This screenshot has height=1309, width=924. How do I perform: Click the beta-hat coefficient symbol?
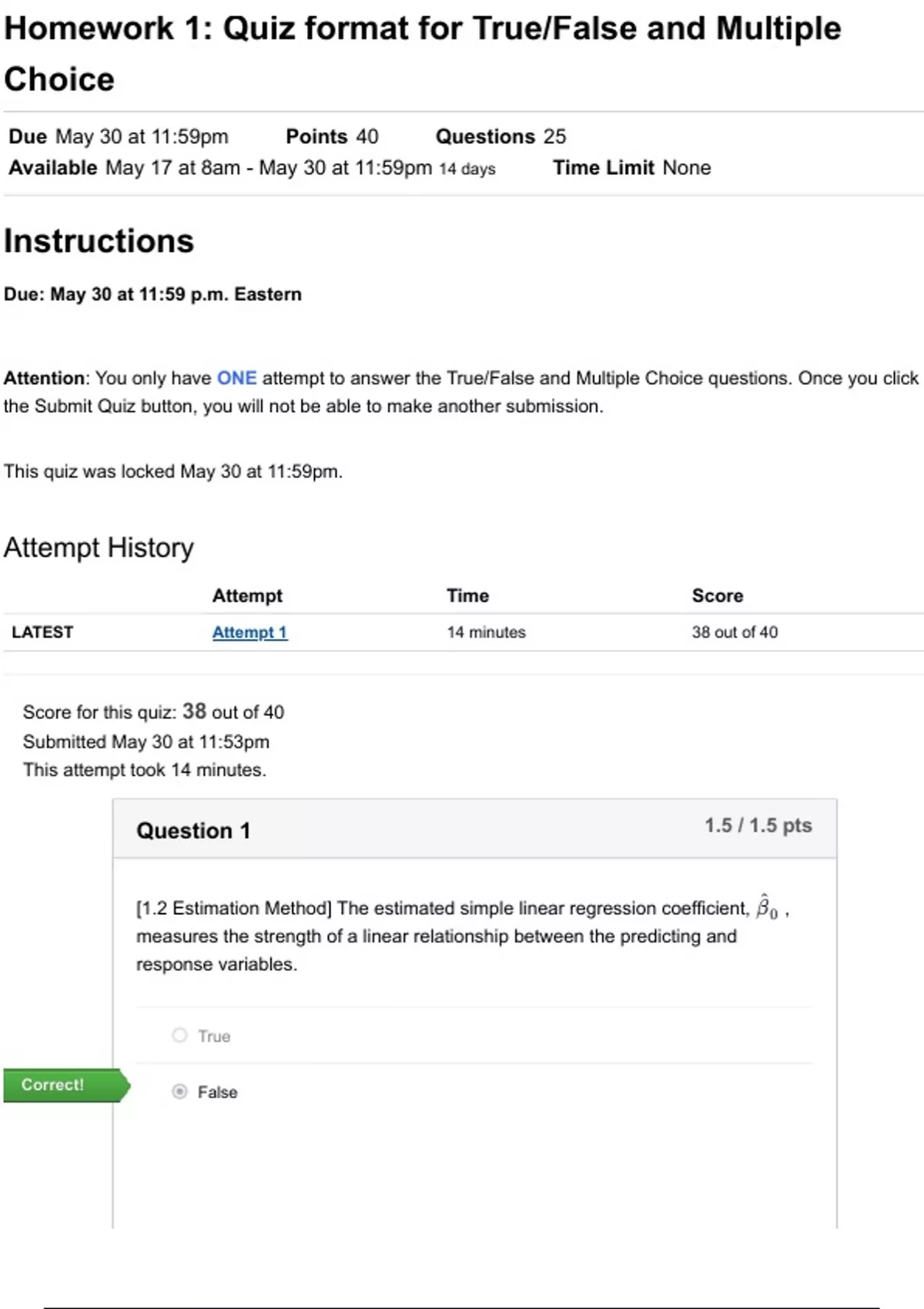[x=766, y=907]
